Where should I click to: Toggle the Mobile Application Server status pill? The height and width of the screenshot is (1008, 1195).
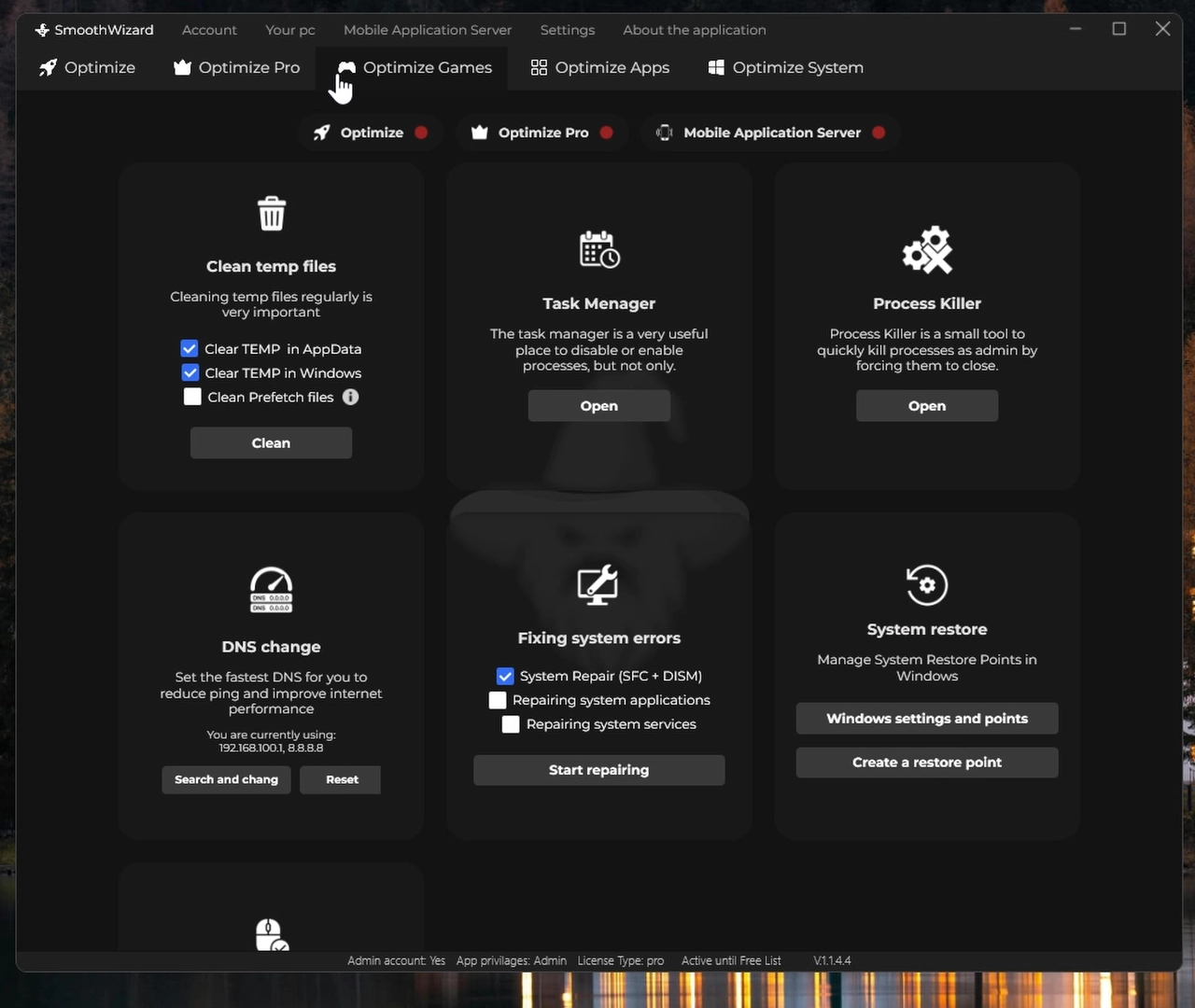(770, 133)
